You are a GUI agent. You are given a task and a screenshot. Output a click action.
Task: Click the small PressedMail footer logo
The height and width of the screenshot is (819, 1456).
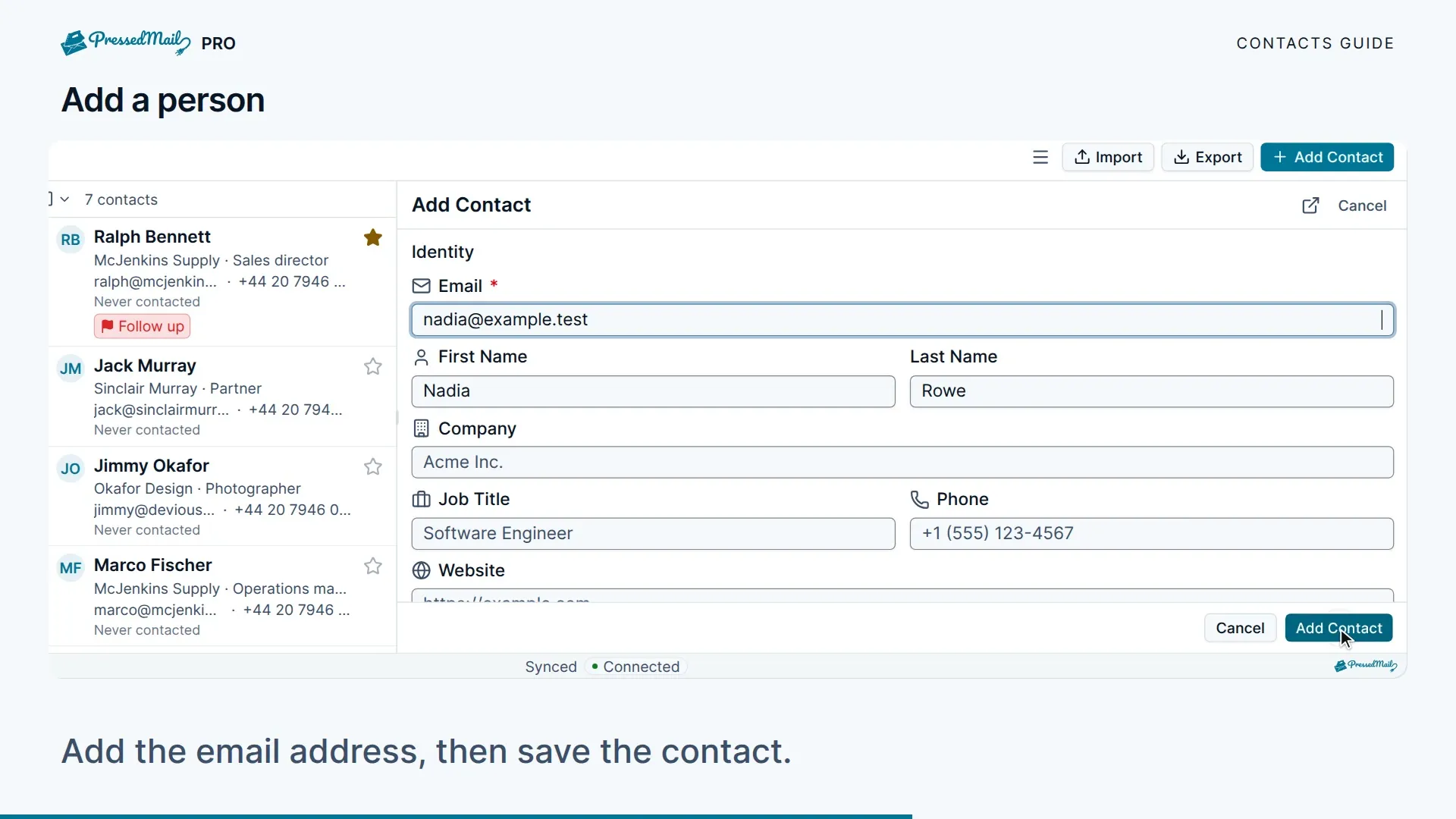click(x=1365, y=665)
